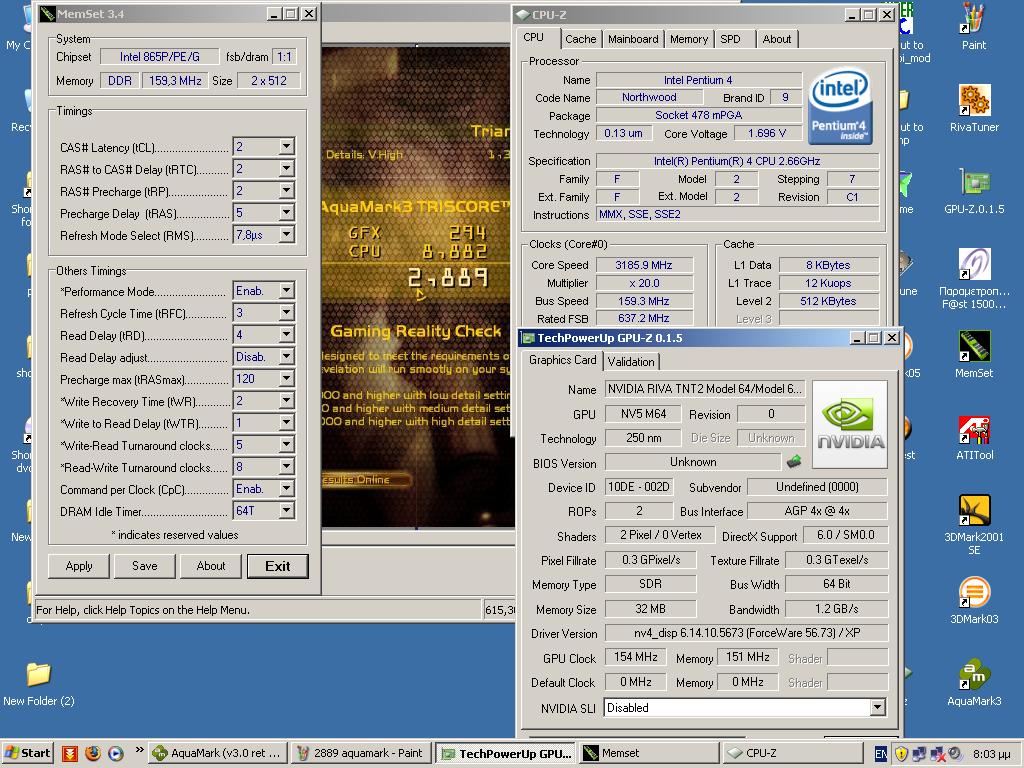Click the CPU Specification field in CPU-Z
The width and height of the screenshot is (1024, 768).
737,161
